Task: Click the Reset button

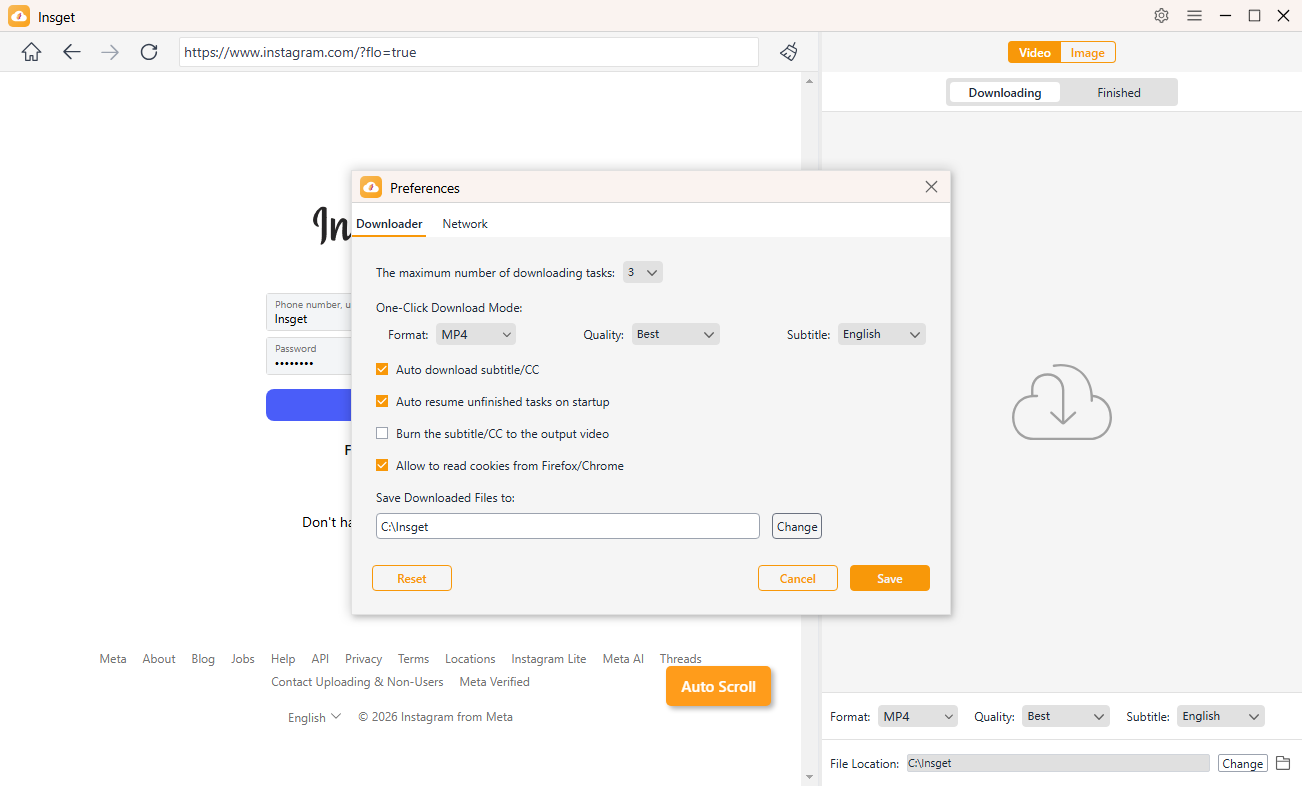Action: click(x=411, y=579)
